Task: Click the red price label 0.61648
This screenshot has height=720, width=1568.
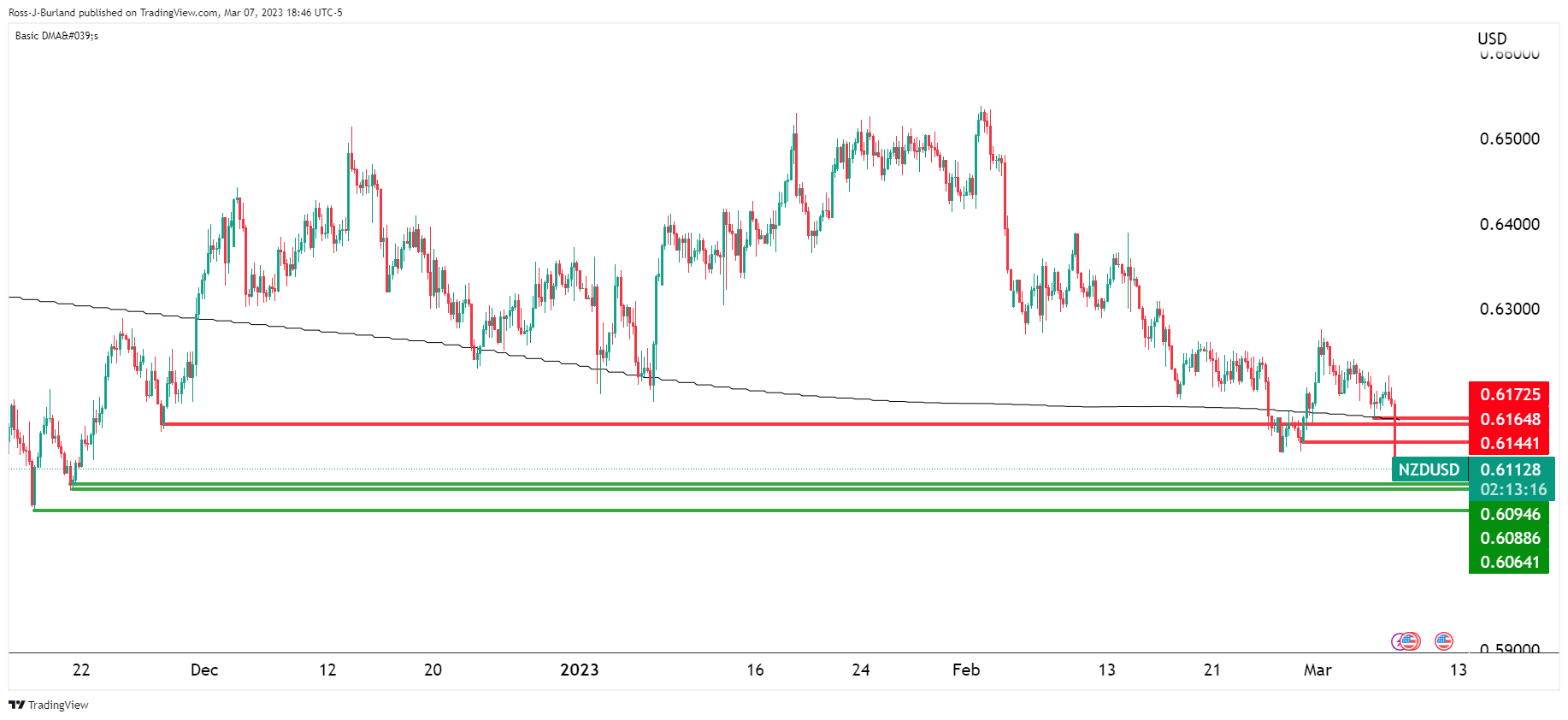Action: pos(1510,419)
